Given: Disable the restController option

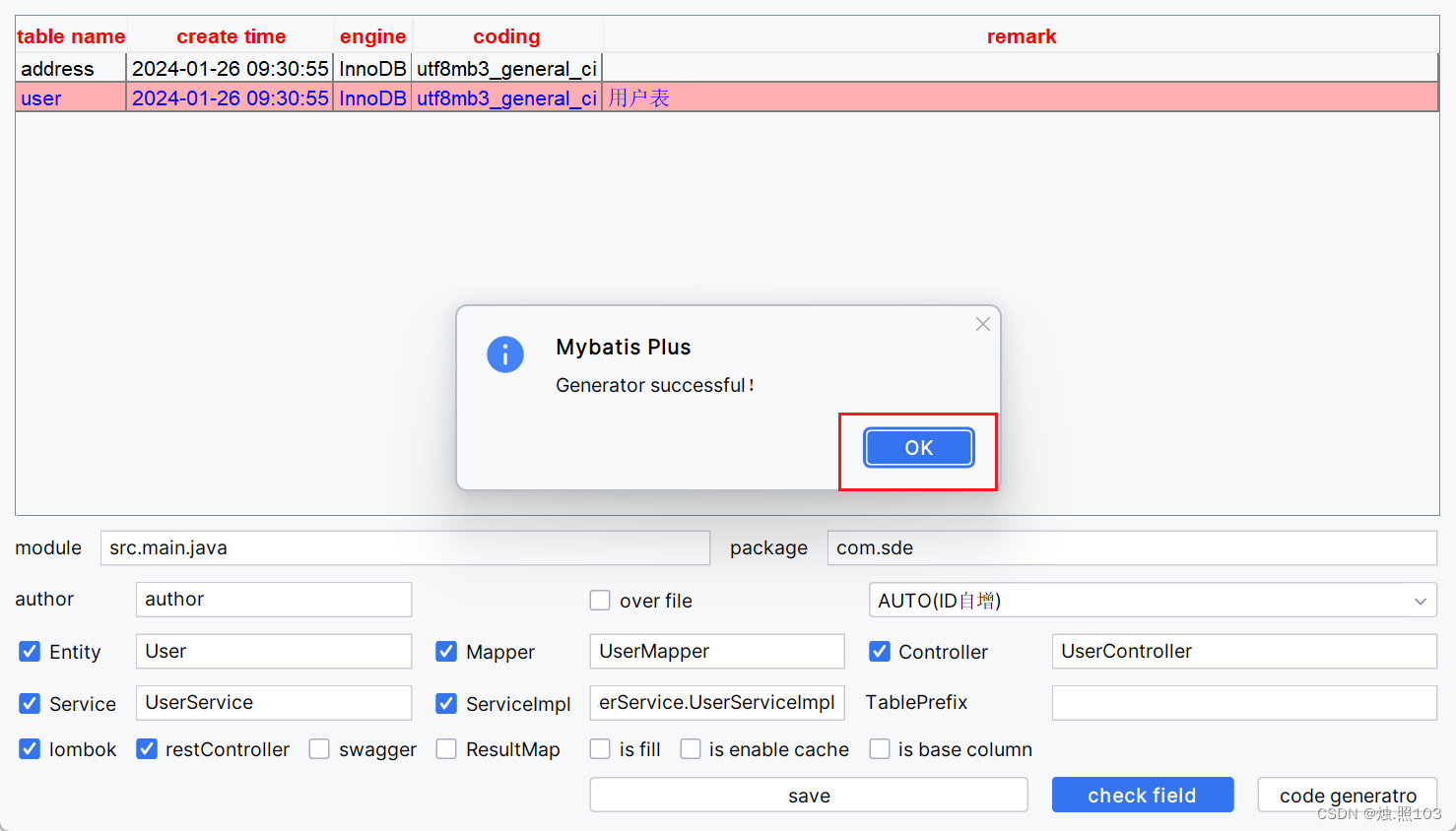Looking at the screenshot, I should pyautogui.click(x=147, y=749).
